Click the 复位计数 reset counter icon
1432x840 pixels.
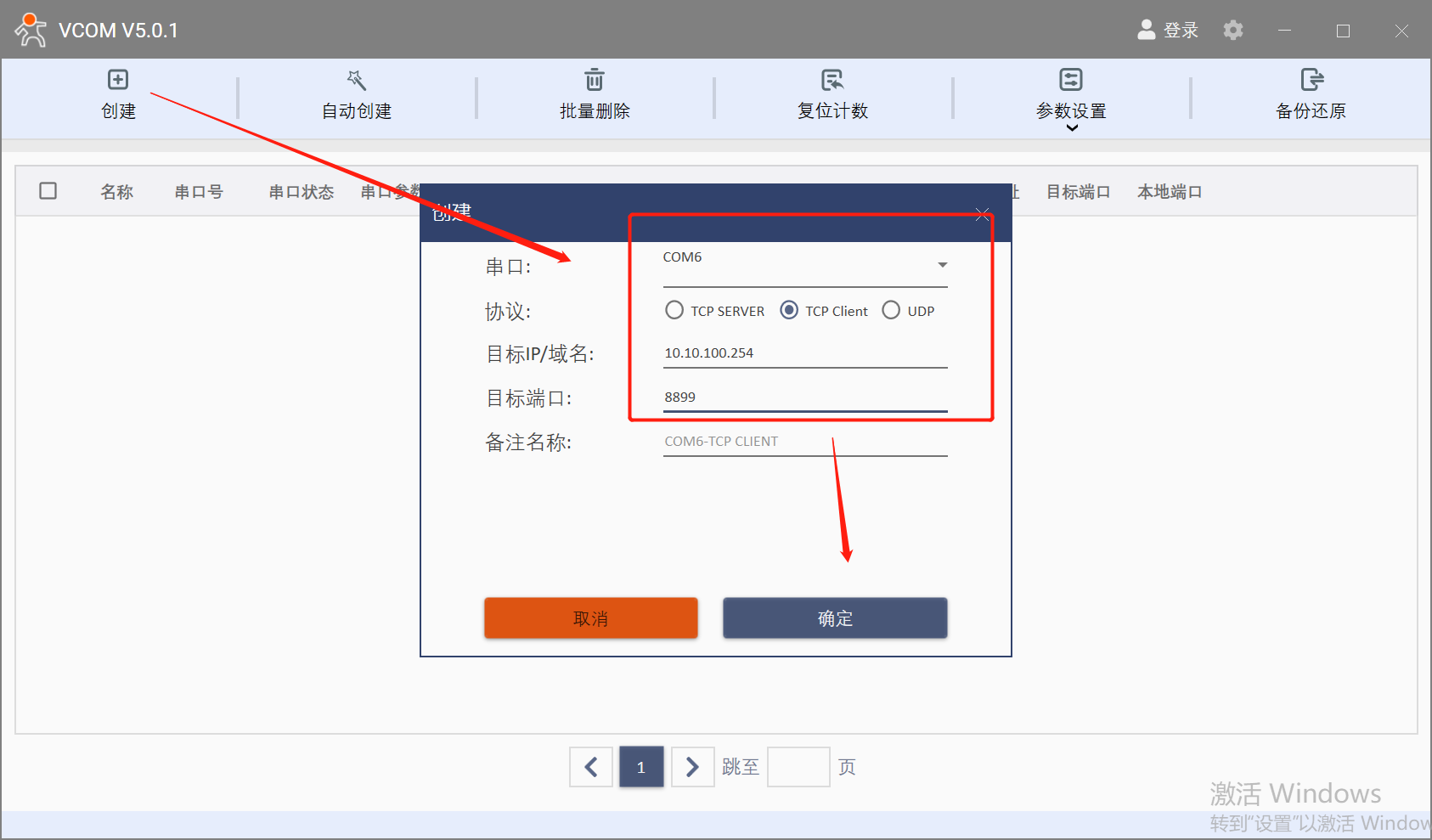832,80
